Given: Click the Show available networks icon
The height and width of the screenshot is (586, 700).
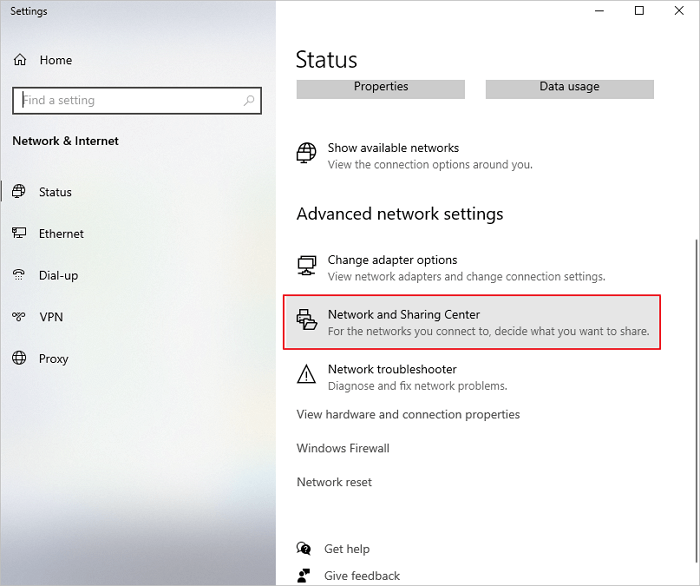Looking at the screenshot, I should (307, 154).
